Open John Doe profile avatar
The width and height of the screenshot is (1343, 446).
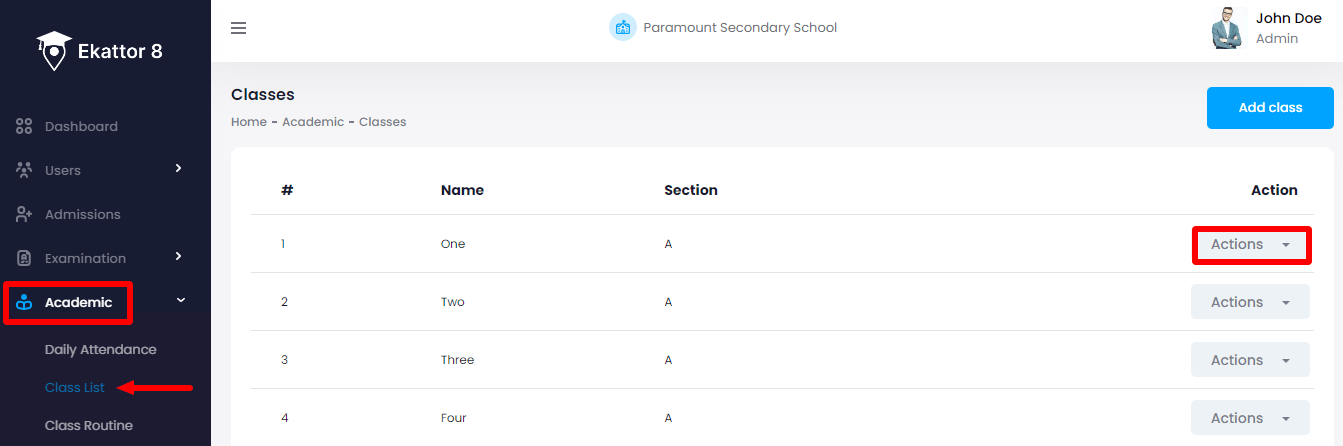[1227, 28]
